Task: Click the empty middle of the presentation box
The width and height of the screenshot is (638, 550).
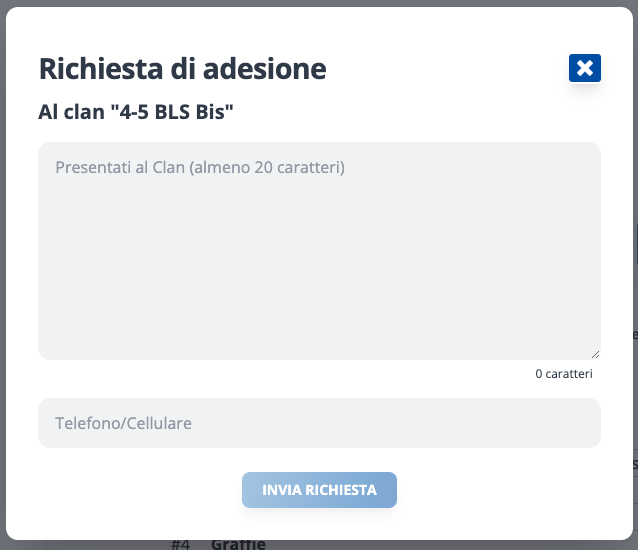Action: click(x=319, y=260)
